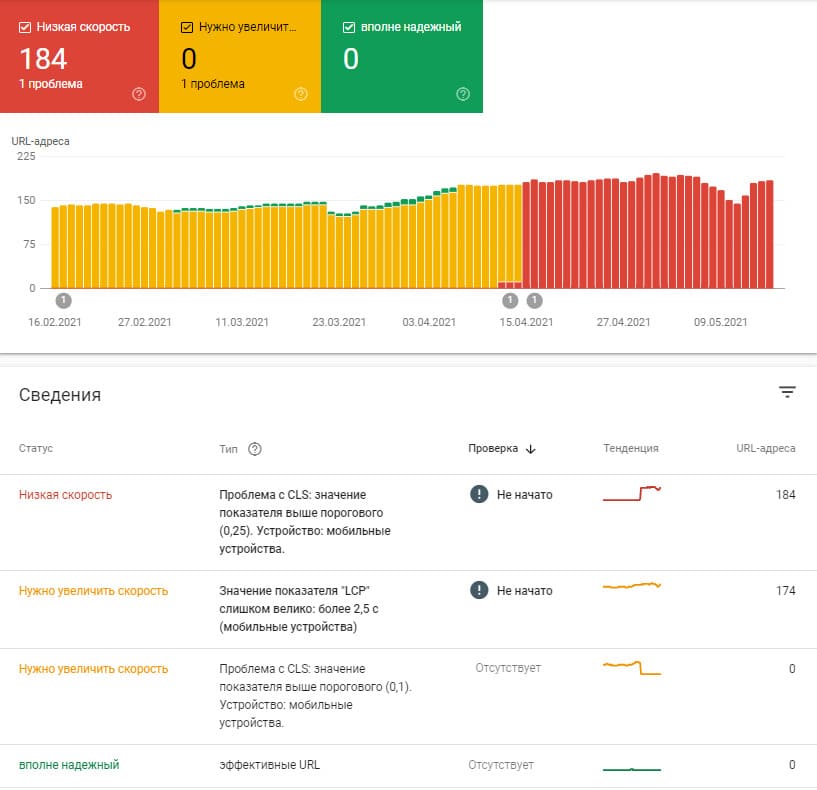Image resolution: width=817 pixels, height=790 pixels.
Task: Select the Статус column header
Action: tap(36, 449)
